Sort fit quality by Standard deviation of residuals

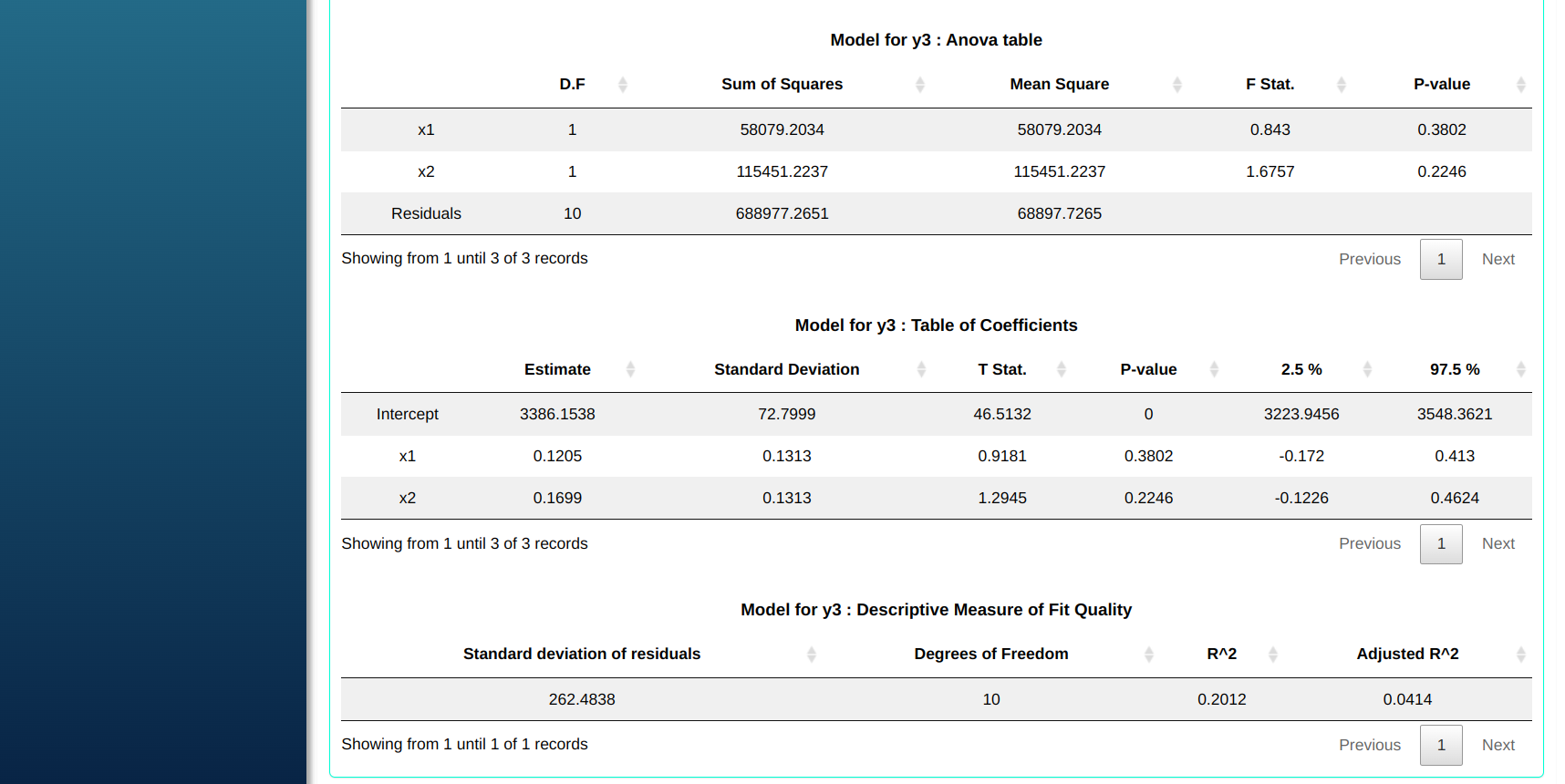[582, 654]
